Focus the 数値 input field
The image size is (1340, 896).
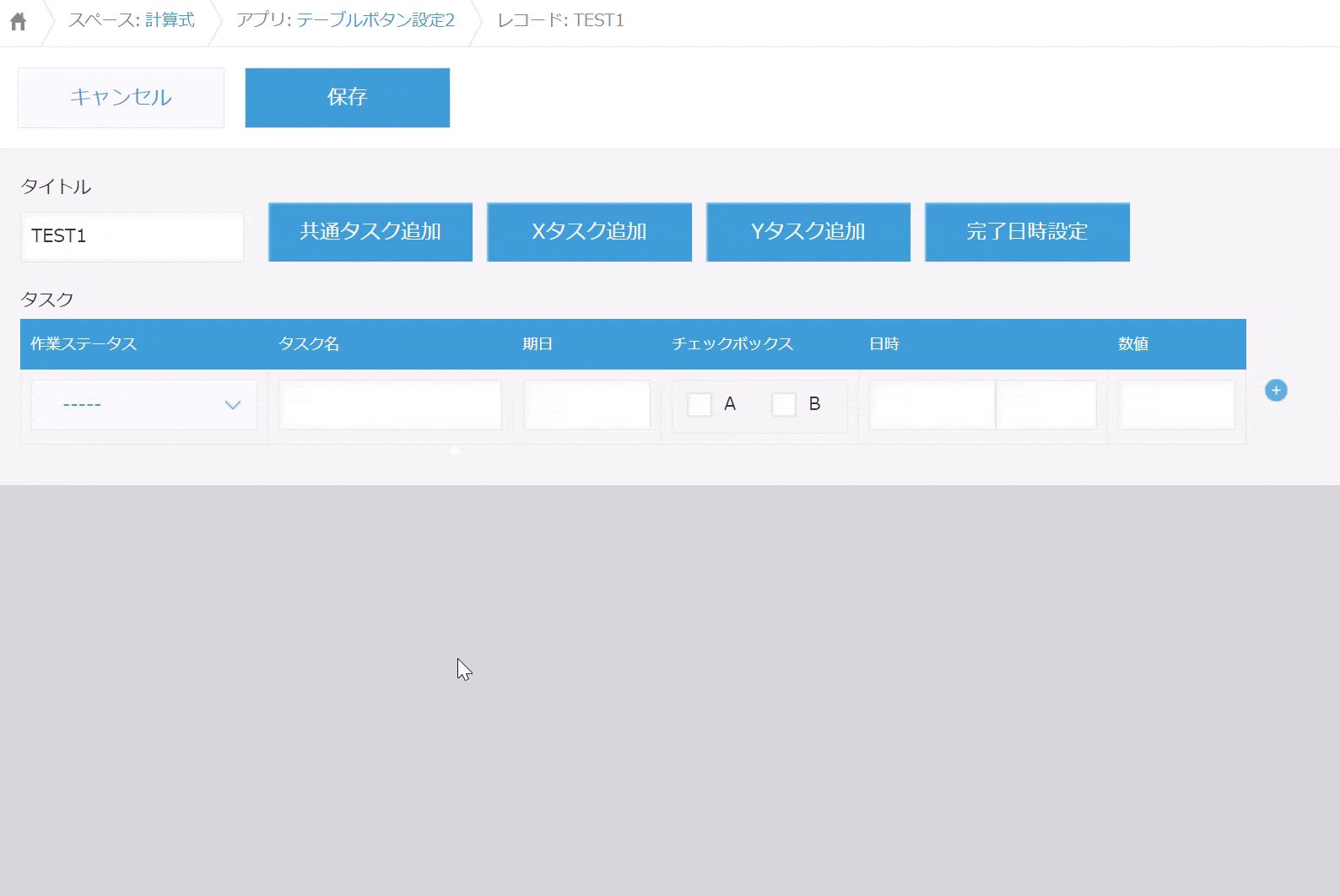(1176, 405)
